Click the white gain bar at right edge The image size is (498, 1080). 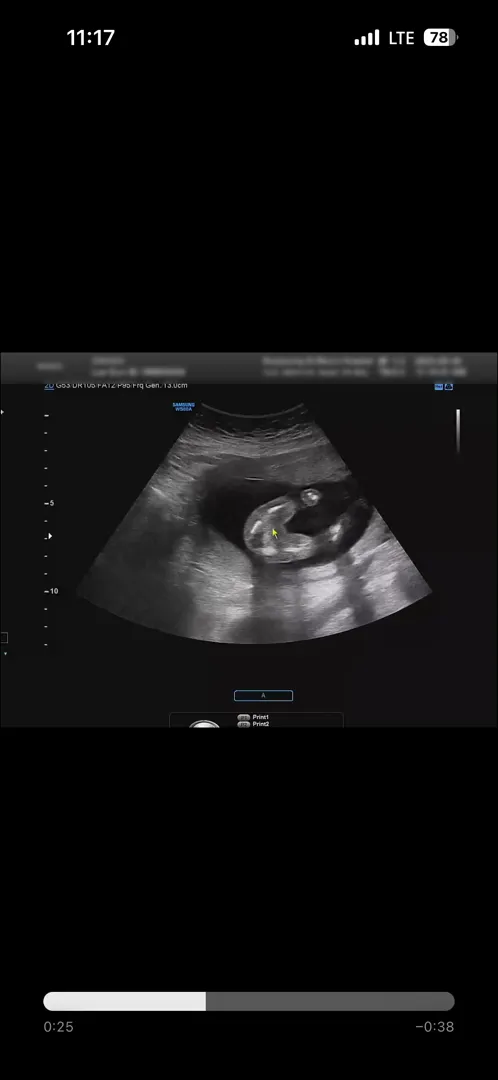(458, 430)
